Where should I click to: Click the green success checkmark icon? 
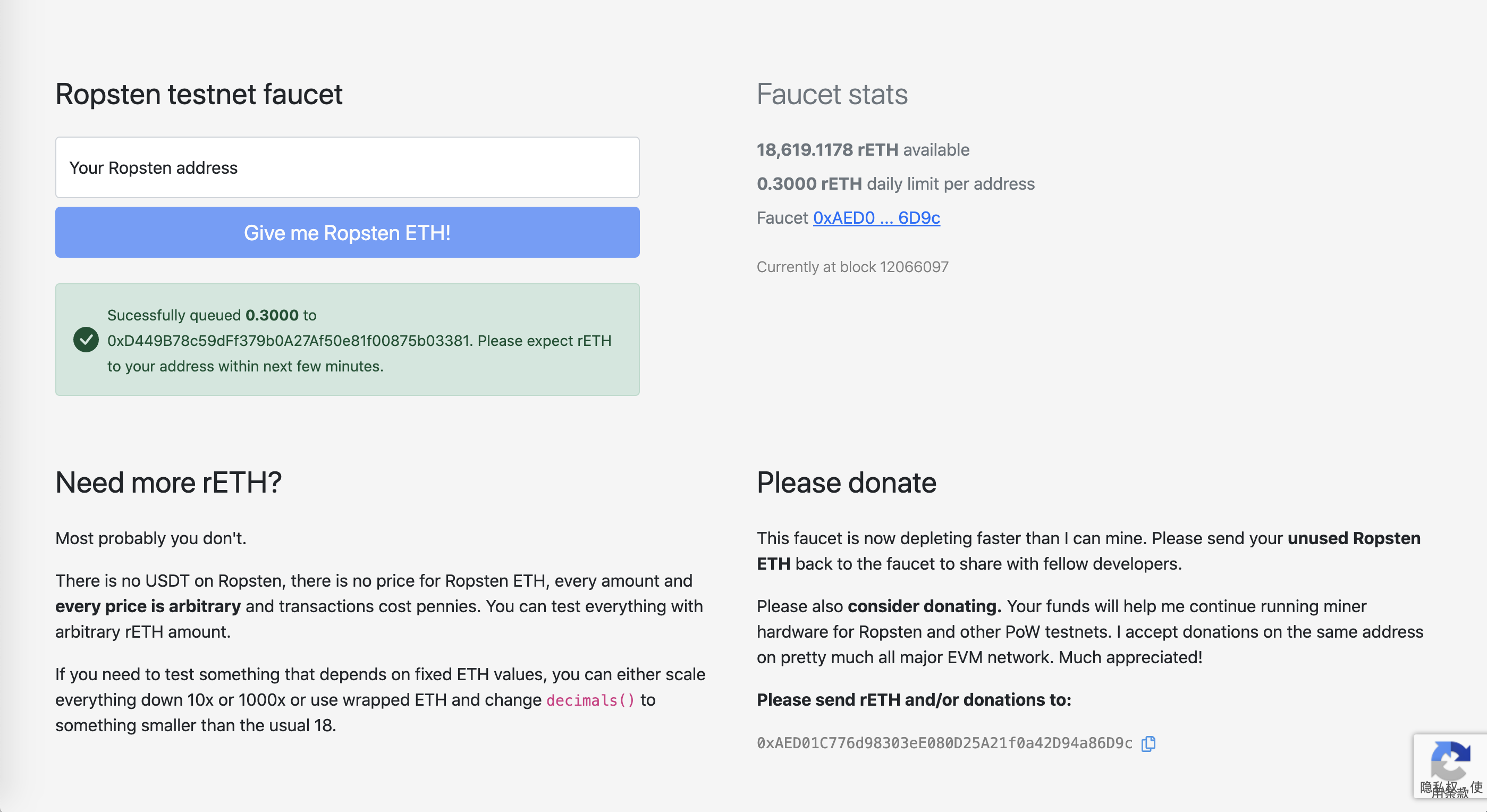tap(86, 340)
